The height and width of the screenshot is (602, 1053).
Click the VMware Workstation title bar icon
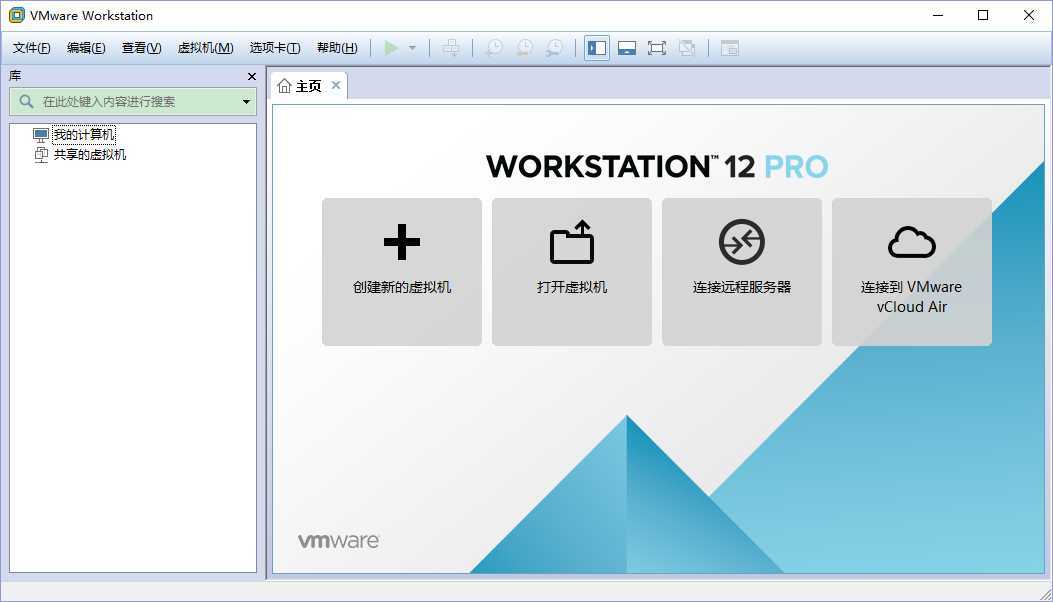tap(16, 15)
